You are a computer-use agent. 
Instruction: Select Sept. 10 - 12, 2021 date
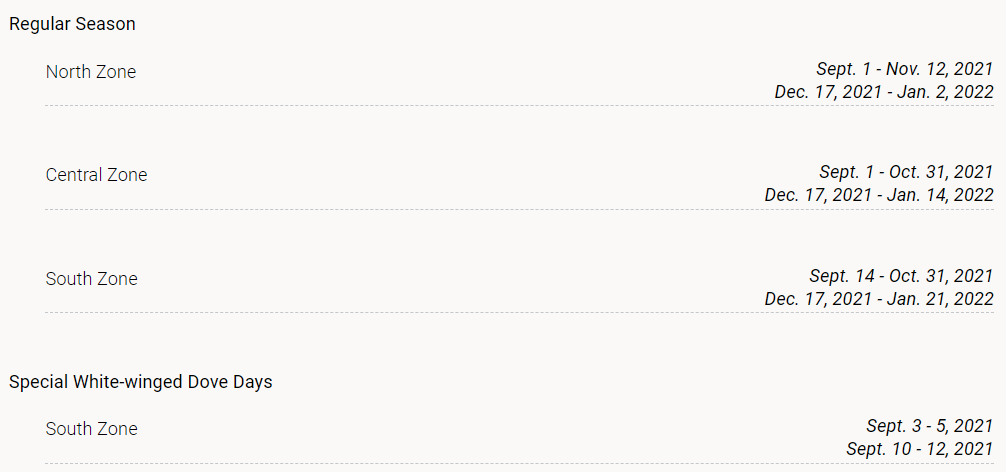pyautogui.click(x=920, y=449)
